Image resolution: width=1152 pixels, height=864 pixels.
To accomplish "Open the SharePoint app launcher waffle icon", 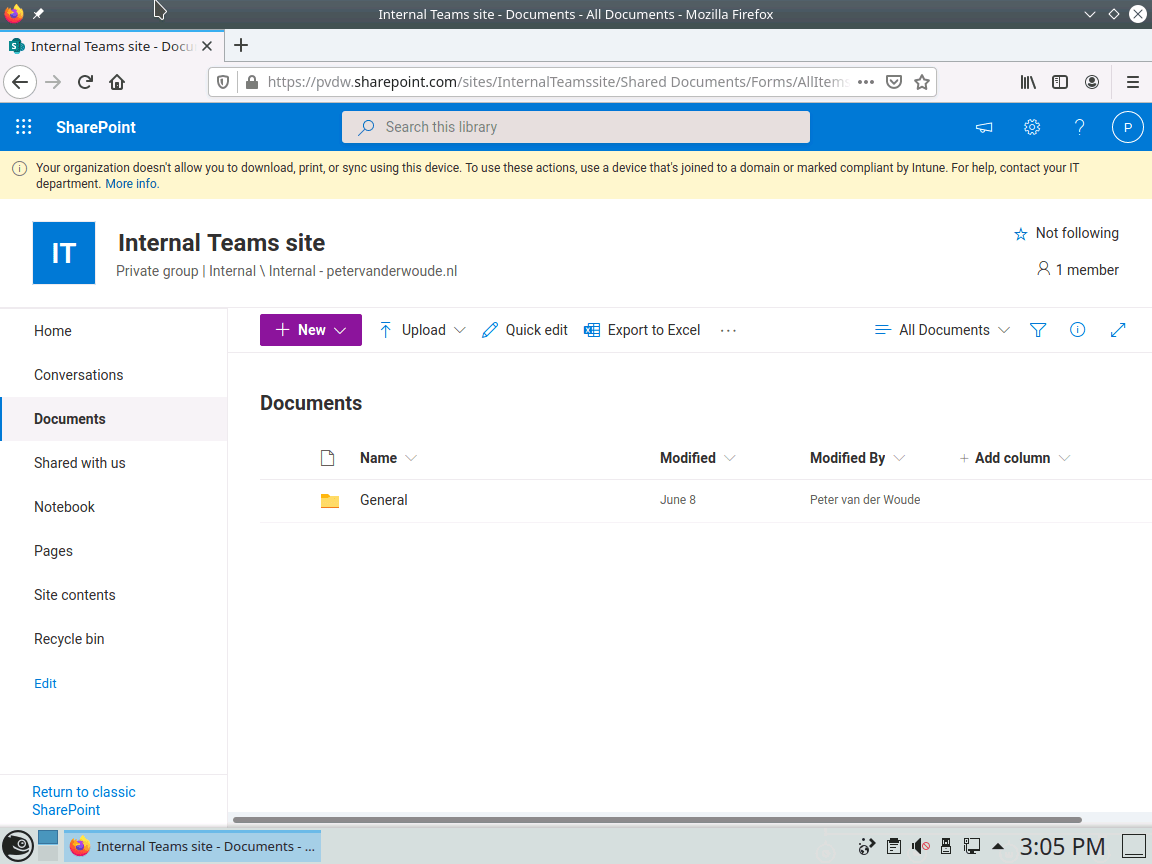I will tap(23, 127).
